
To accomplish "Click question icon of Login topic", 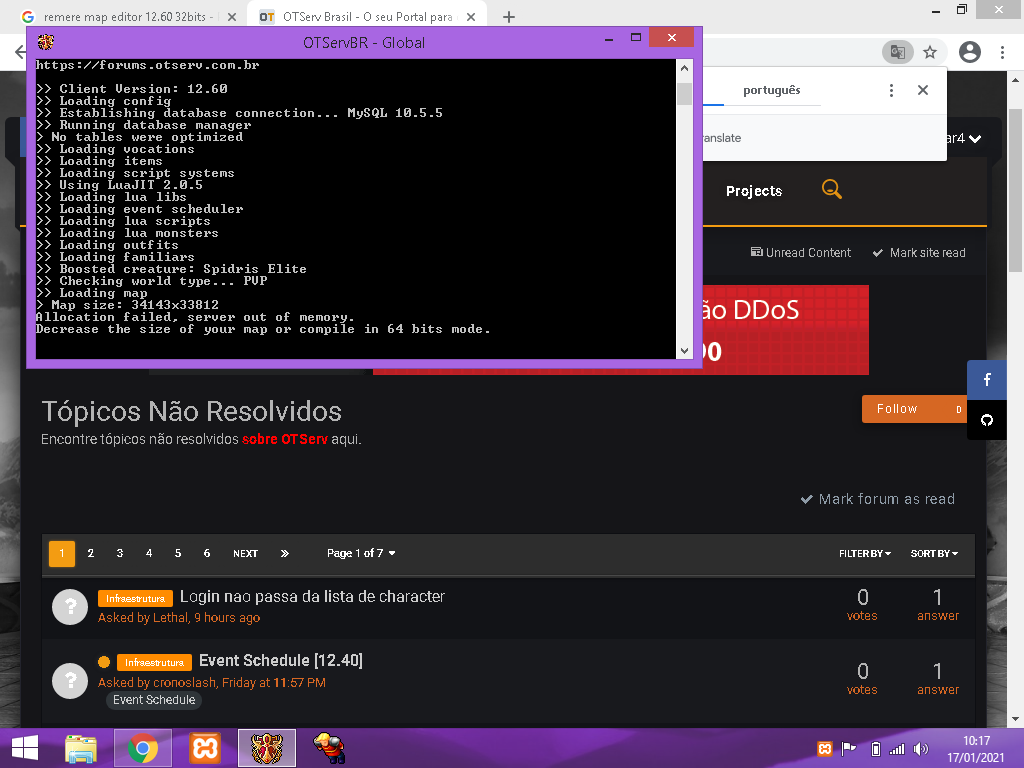I will click(x=70, y=607).
